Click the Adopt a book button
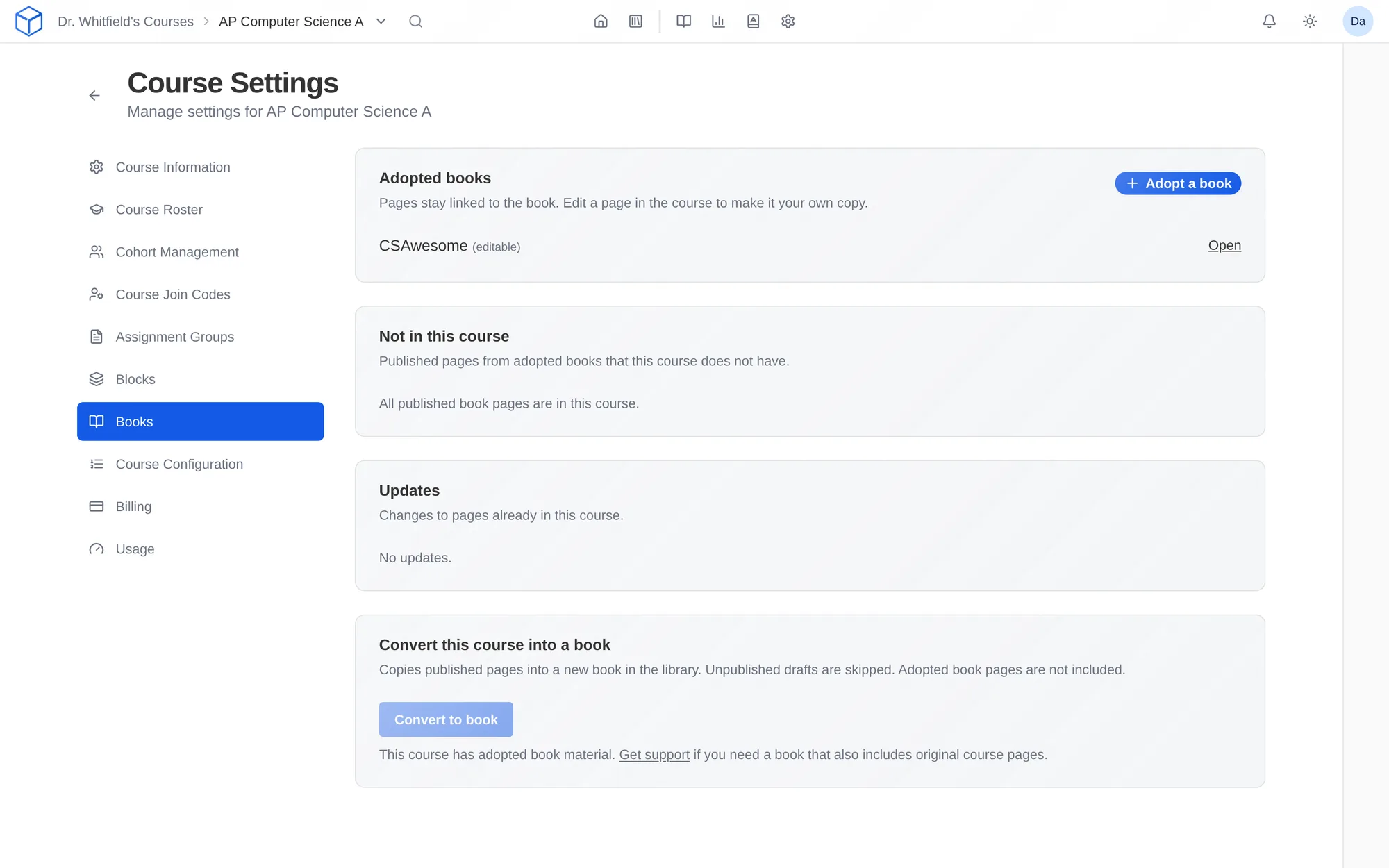This screenshot has height=868, width=1389. pyautogui.click(x=1178, y=183)
